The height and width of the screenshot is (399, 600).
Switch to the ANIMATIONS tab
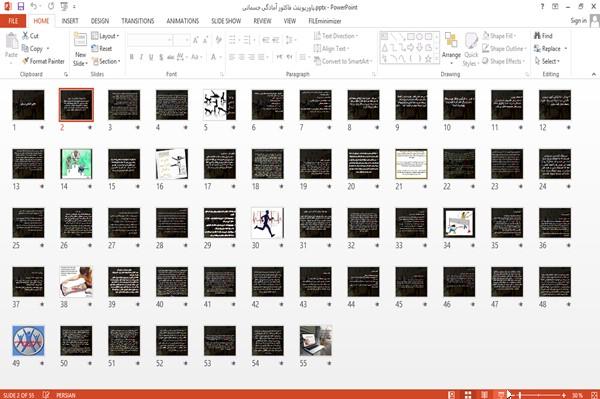click(x=183, y=21)
